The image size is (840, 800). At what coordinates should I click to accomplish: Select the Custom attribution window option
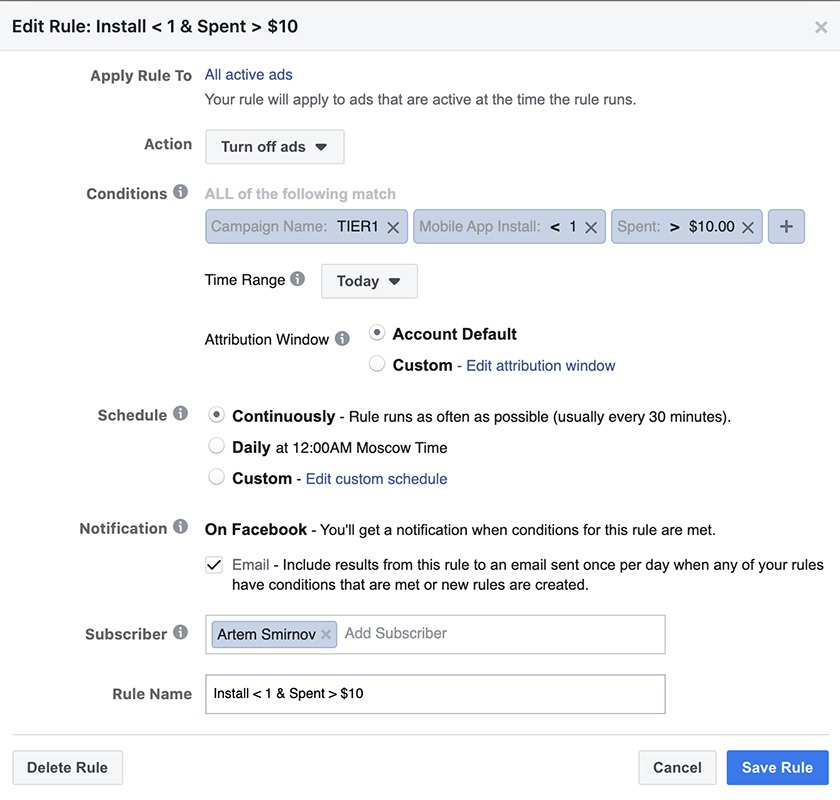pyautogui.click(x=377, y=365)
